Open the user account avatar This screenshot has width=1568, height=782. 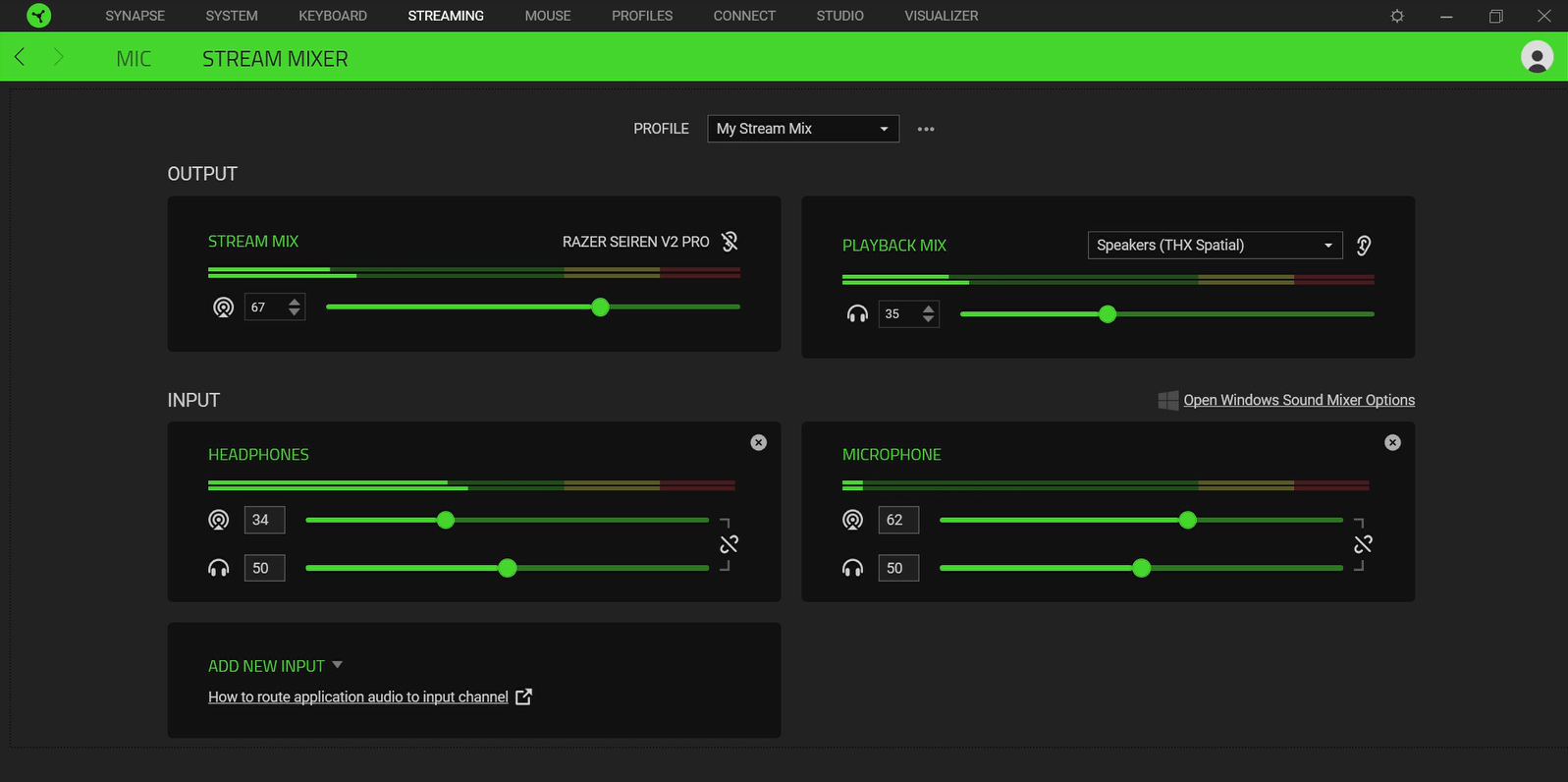[1537, 57]
